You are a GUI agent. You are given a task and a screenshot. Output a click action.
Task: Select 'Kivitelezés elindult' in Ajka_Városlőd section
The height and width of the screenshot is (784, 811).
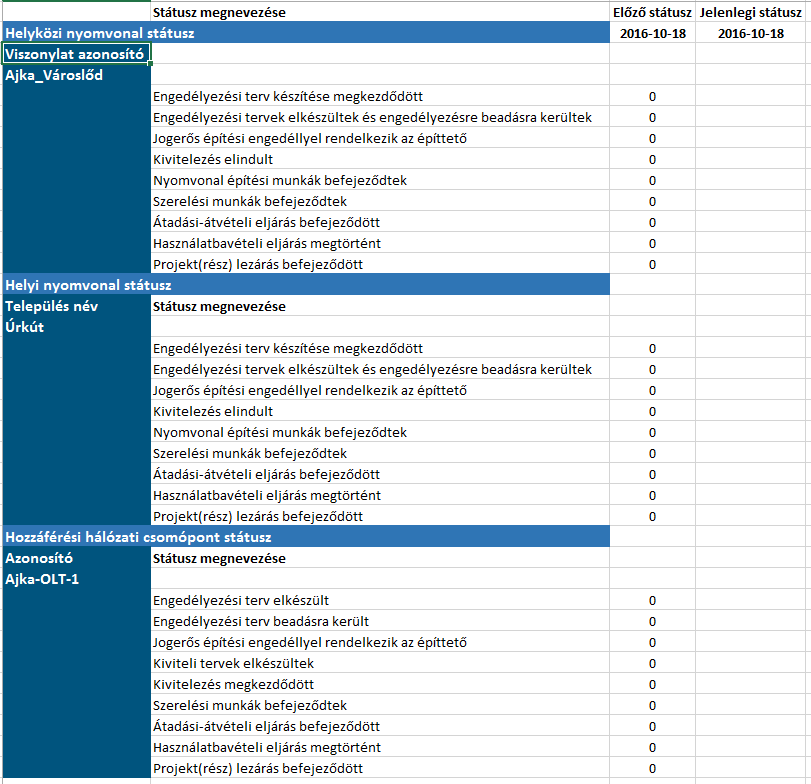pyautogui.click(x=380, y=159)
